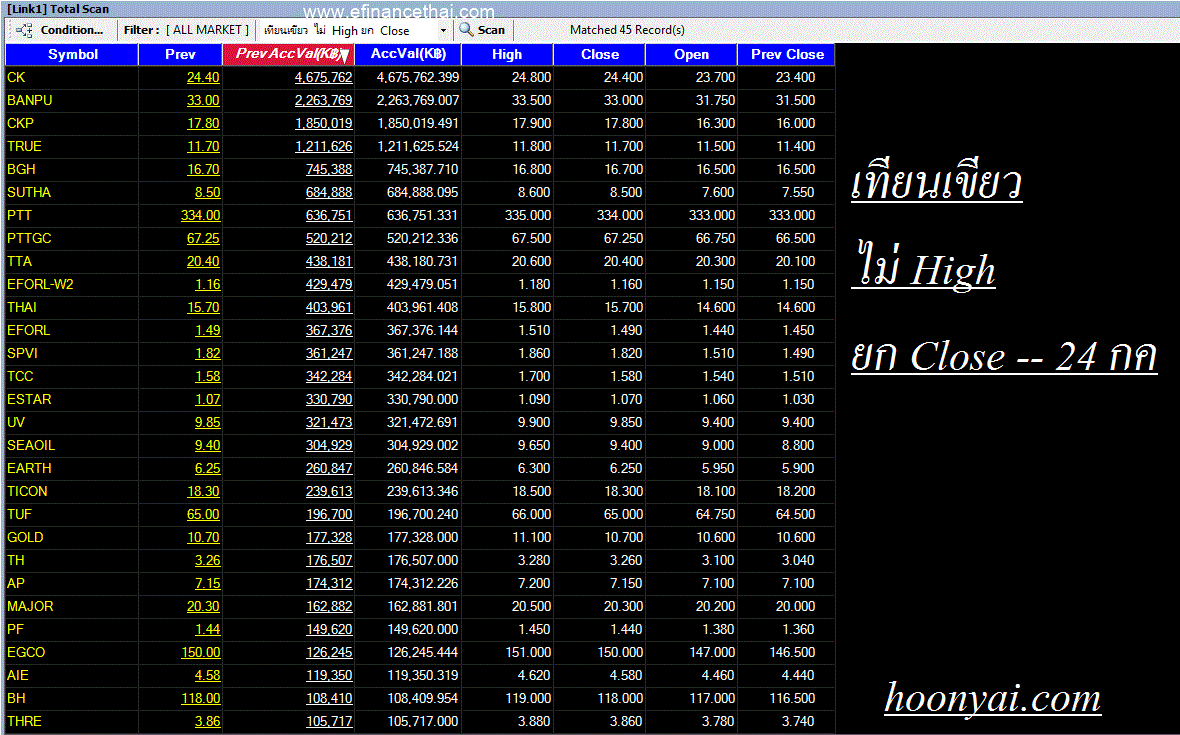Select the TICON symbol

coord(27,491)
